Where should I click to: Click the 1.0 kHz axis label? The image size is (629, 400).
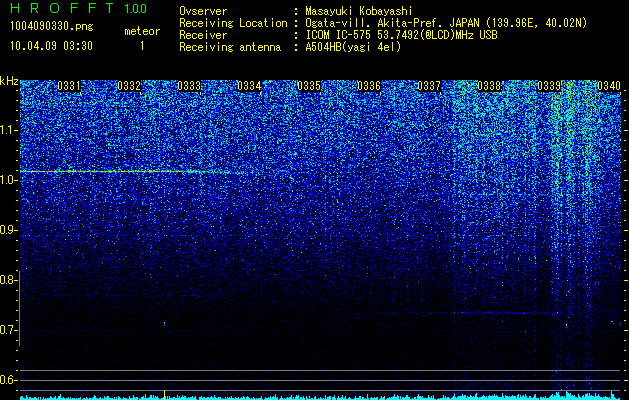pos(9,180)
